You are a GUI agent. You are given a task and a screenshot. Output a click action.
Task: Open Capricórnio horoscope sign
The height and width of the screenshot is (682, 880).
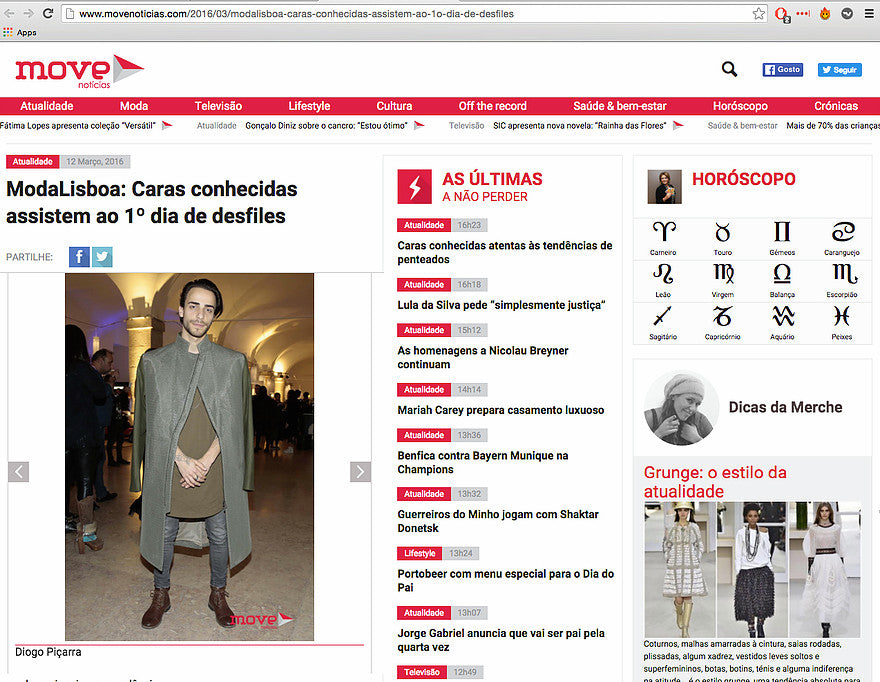coord(723,323)
